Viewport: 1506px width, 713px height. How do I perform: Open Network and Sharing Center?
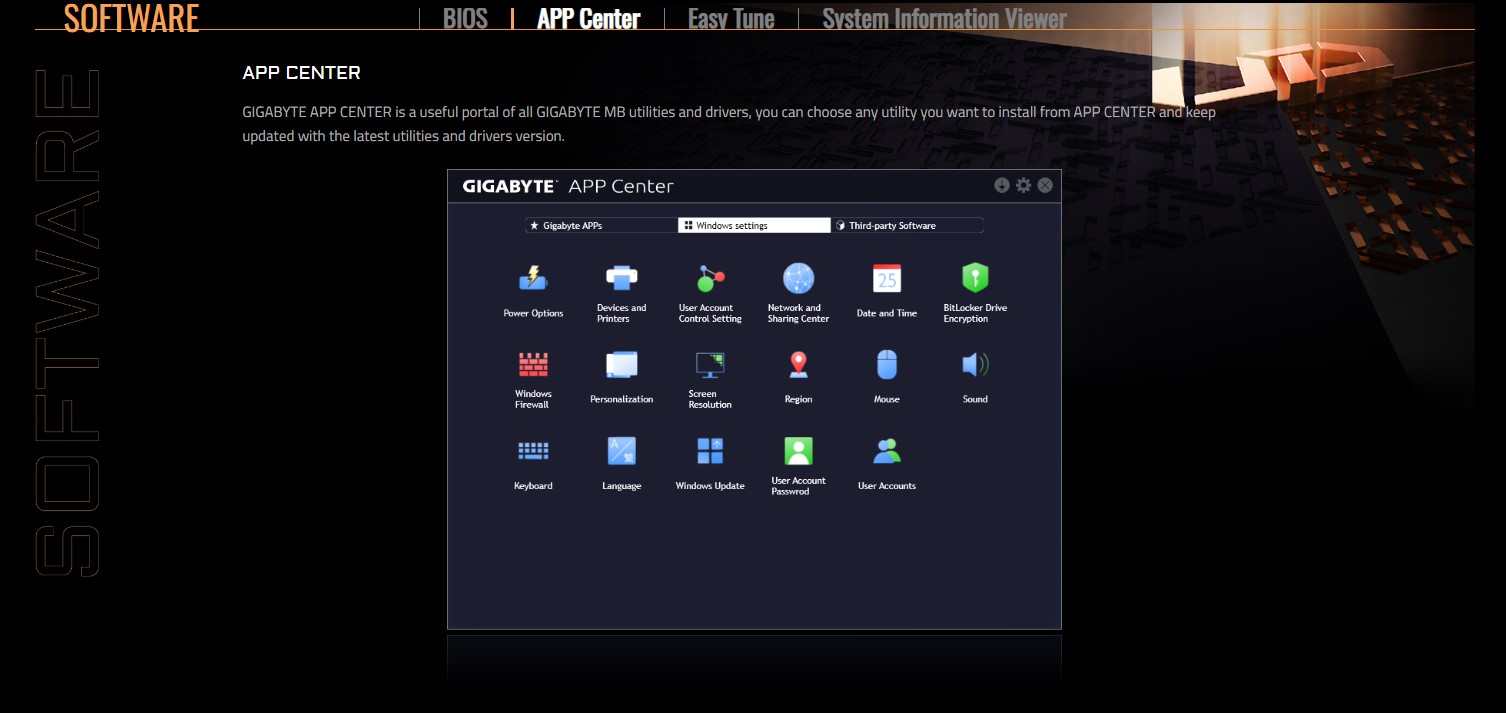pyautogui.click(x=798, y=278)
